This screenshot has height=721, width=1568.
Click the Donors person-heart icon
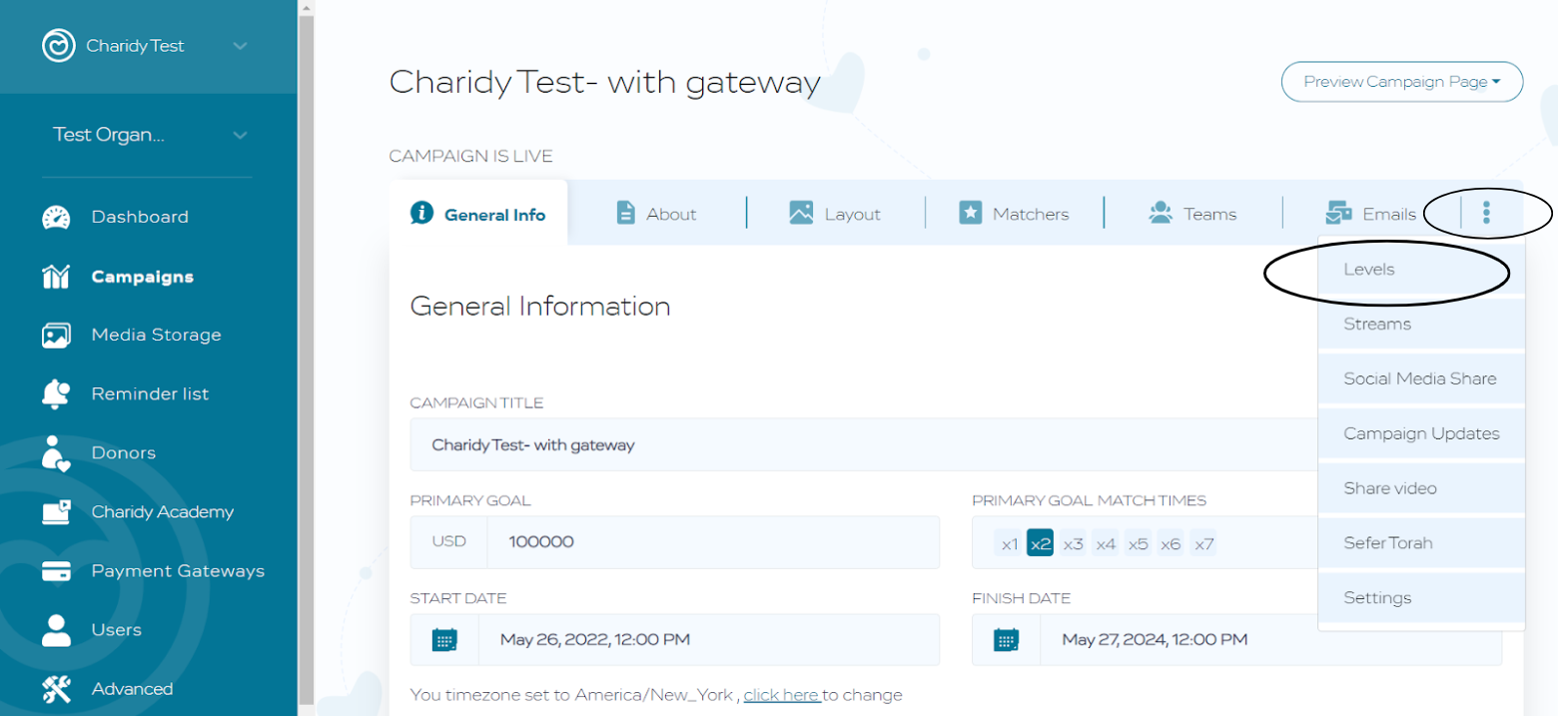pos(56,453)
